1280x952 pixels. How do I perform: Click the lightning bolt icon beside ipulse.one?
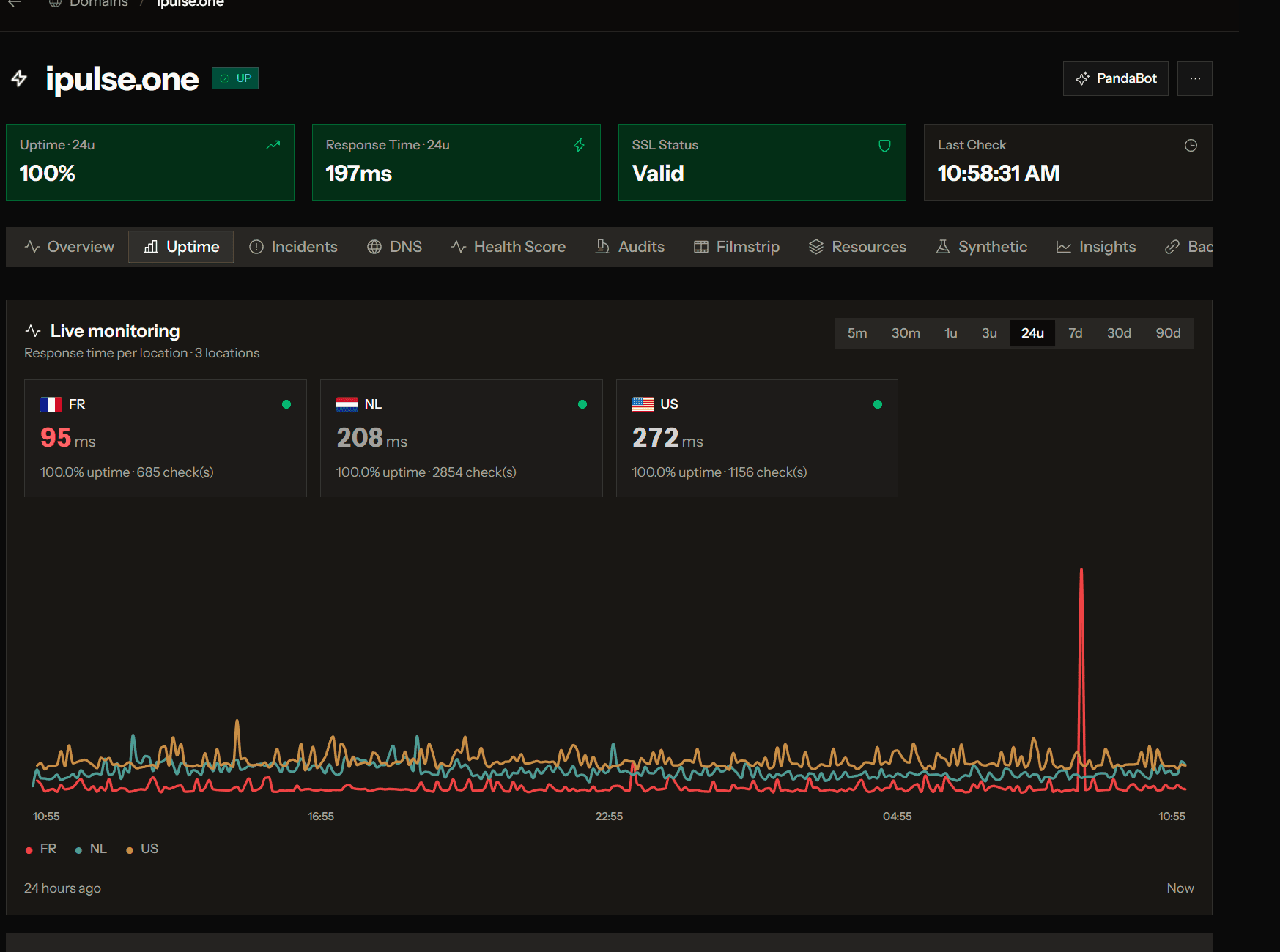tap(20, 78)
